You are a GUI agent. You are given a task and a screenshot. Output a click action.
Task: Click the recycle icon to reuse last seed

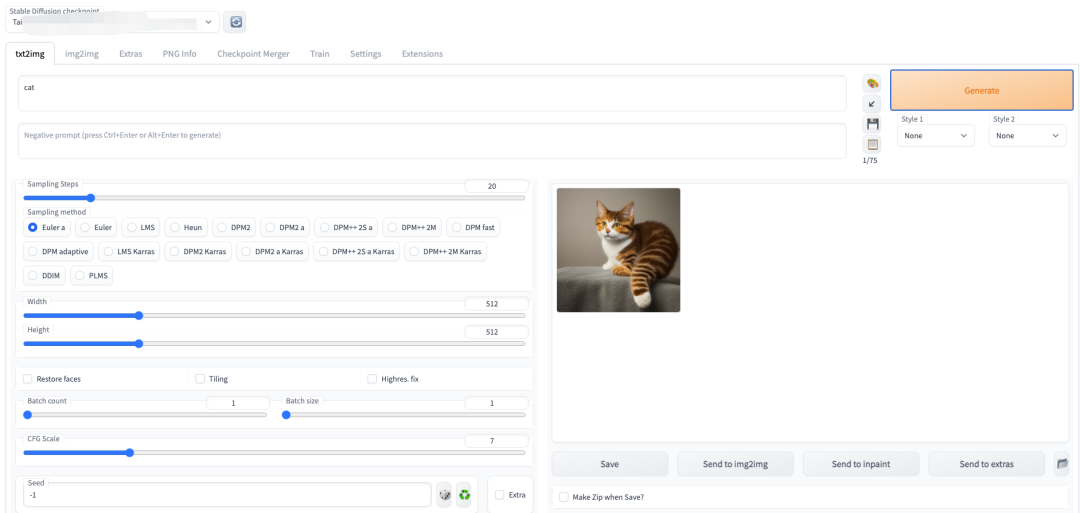[463, 494]
